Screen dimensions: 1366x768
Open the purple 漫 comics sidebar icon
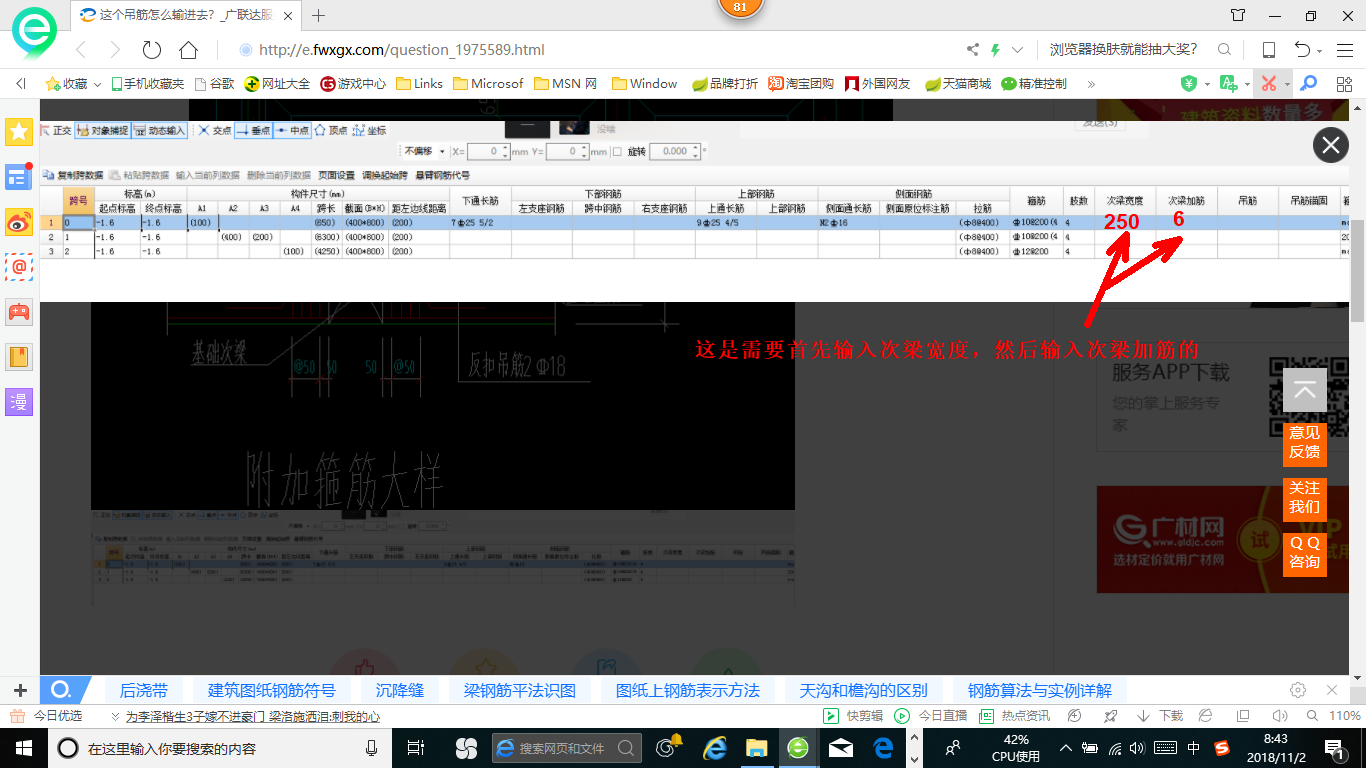(19, 402)
